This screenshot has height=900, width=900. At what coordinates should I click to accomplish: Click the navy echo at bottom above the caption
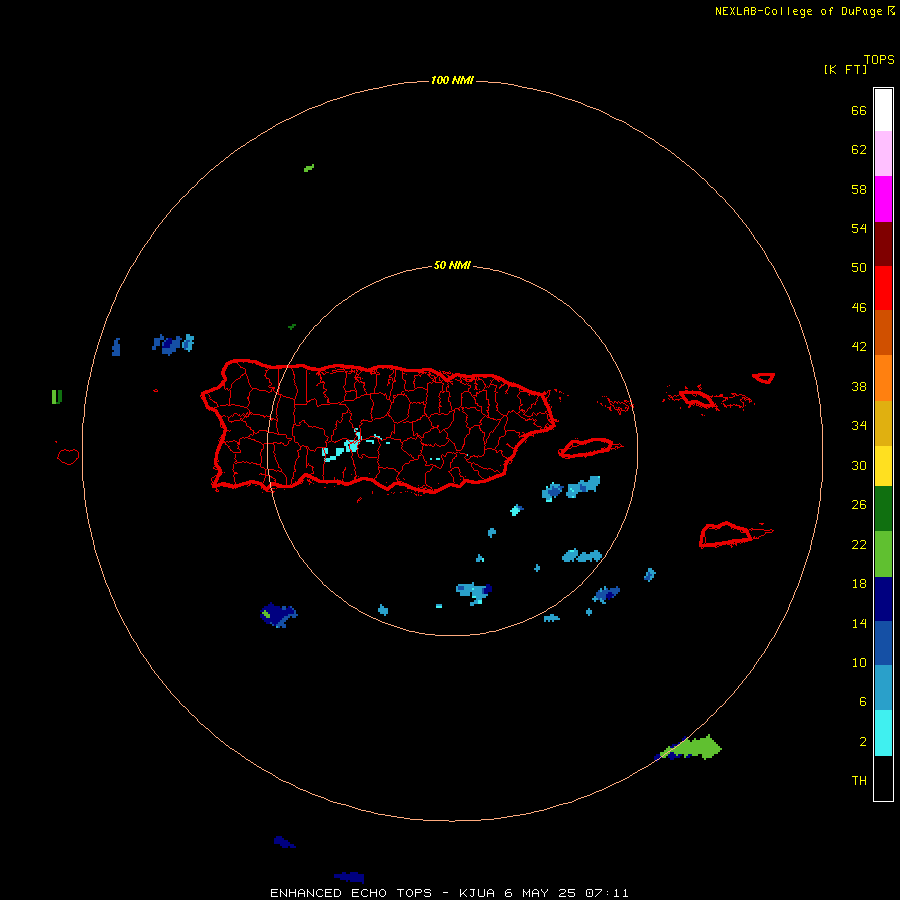349,876
